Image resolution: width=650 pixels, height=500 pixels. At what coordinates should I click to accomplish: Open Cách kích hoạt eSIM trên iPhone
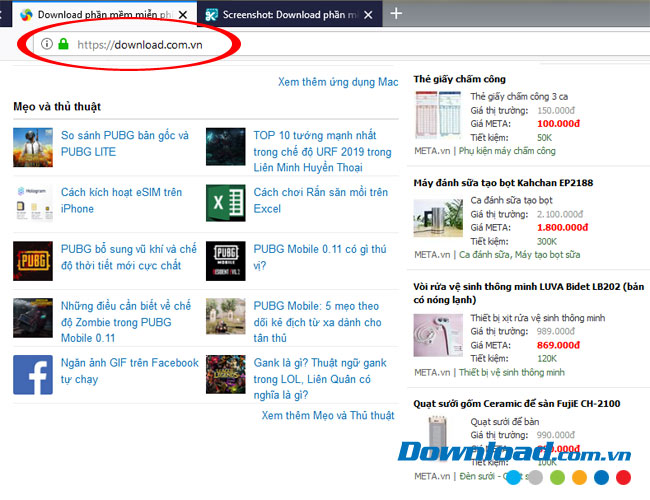121,200
